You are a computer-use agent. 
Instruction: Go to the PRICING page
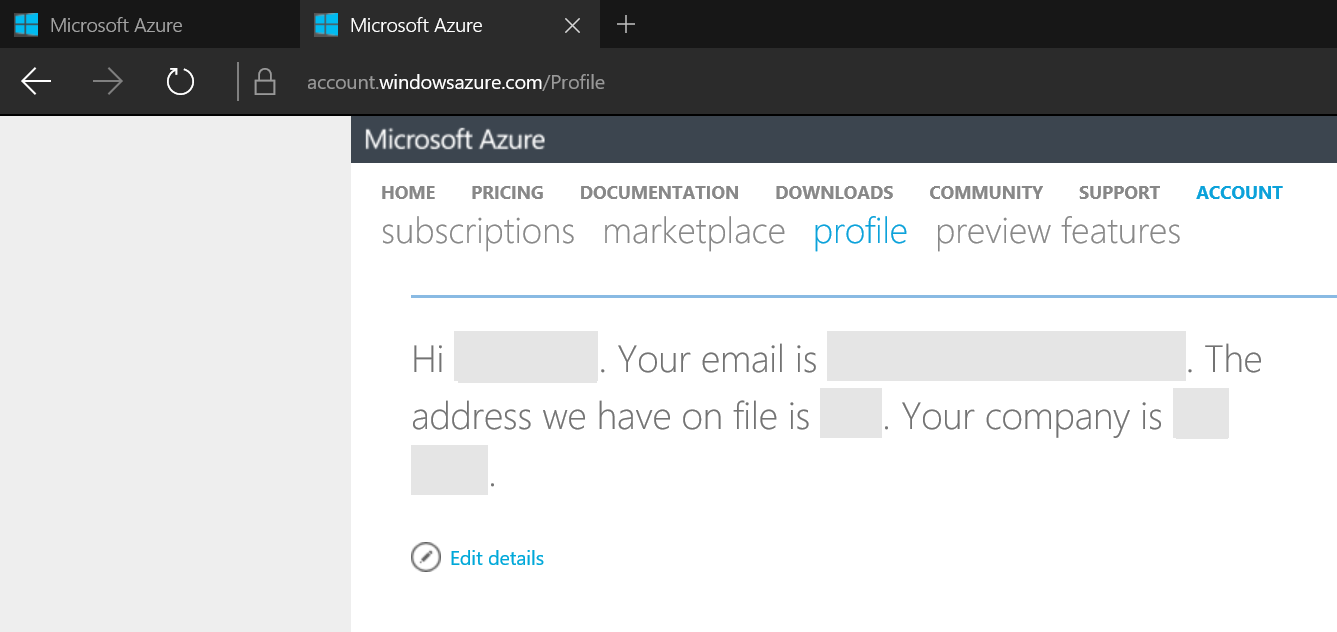(507, 193)
